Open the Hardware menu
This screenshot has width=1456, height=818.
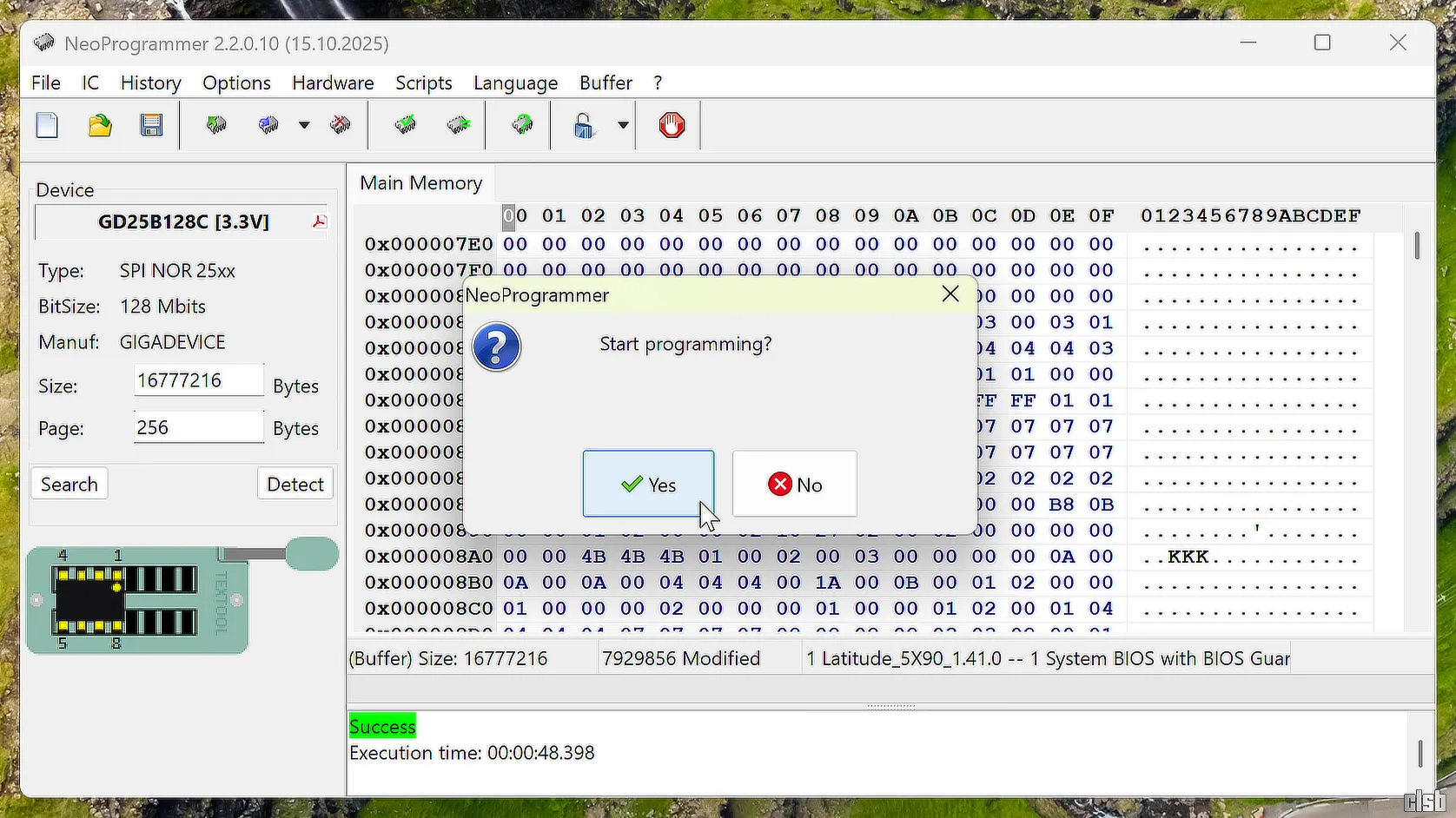333,83
